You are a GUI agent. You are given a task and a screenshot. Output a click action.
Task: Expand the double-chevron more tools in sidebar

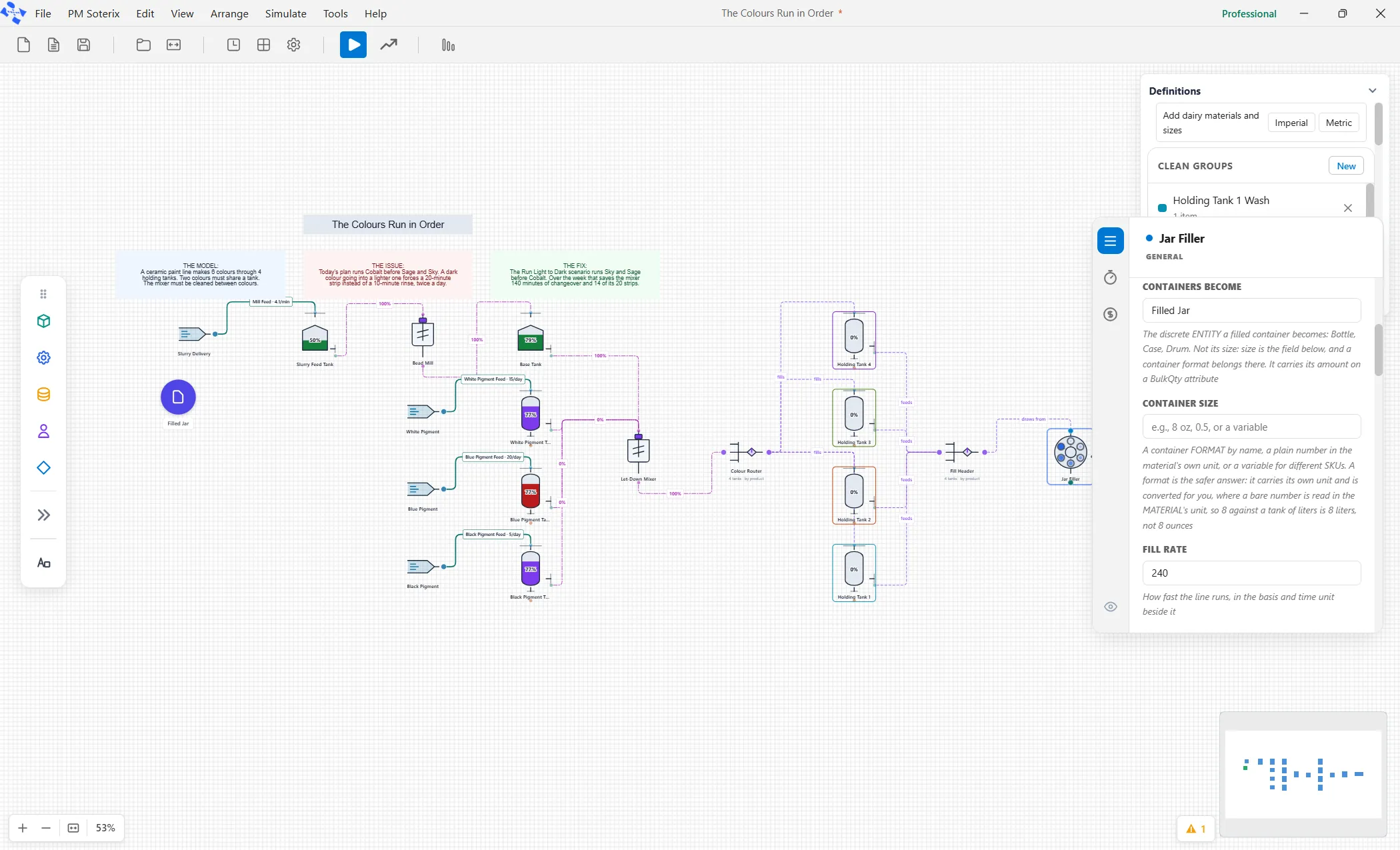pos(43,515)
